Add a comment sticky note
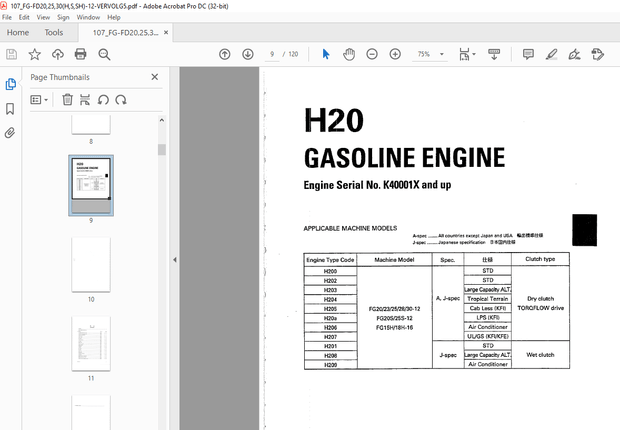Image resolution: width=620 pixels, height=430 pixels. [x=528, y=54]
